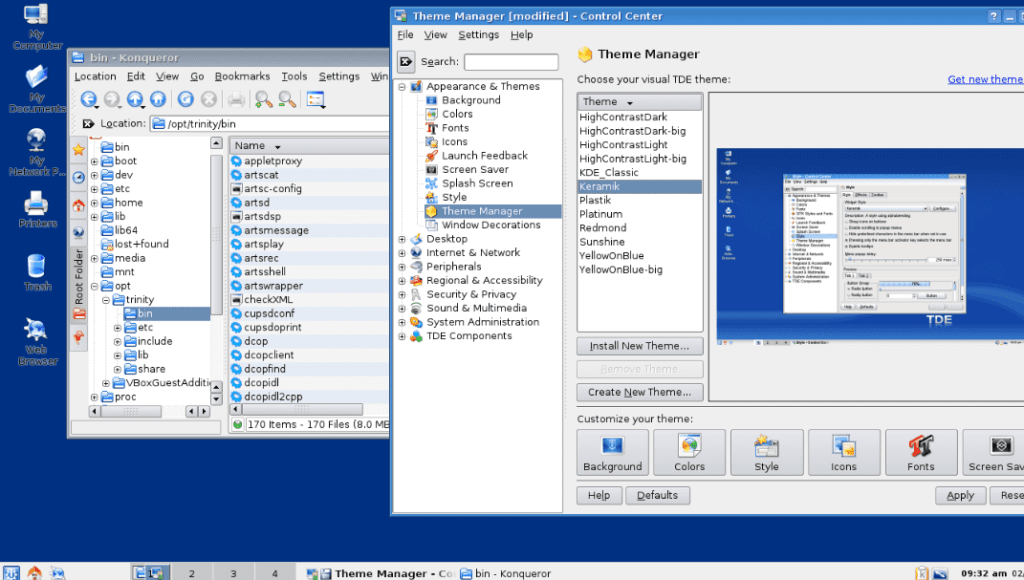Click the Get new themes link
Screen dimensions: 1024x580
click(x=984, y=78)
